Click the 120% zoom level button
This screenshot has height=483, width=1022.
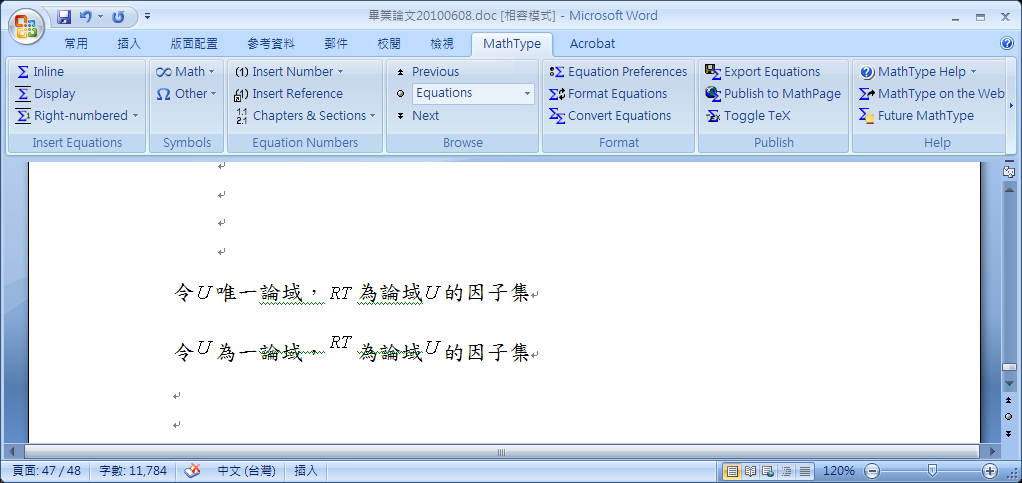(839, 471)
